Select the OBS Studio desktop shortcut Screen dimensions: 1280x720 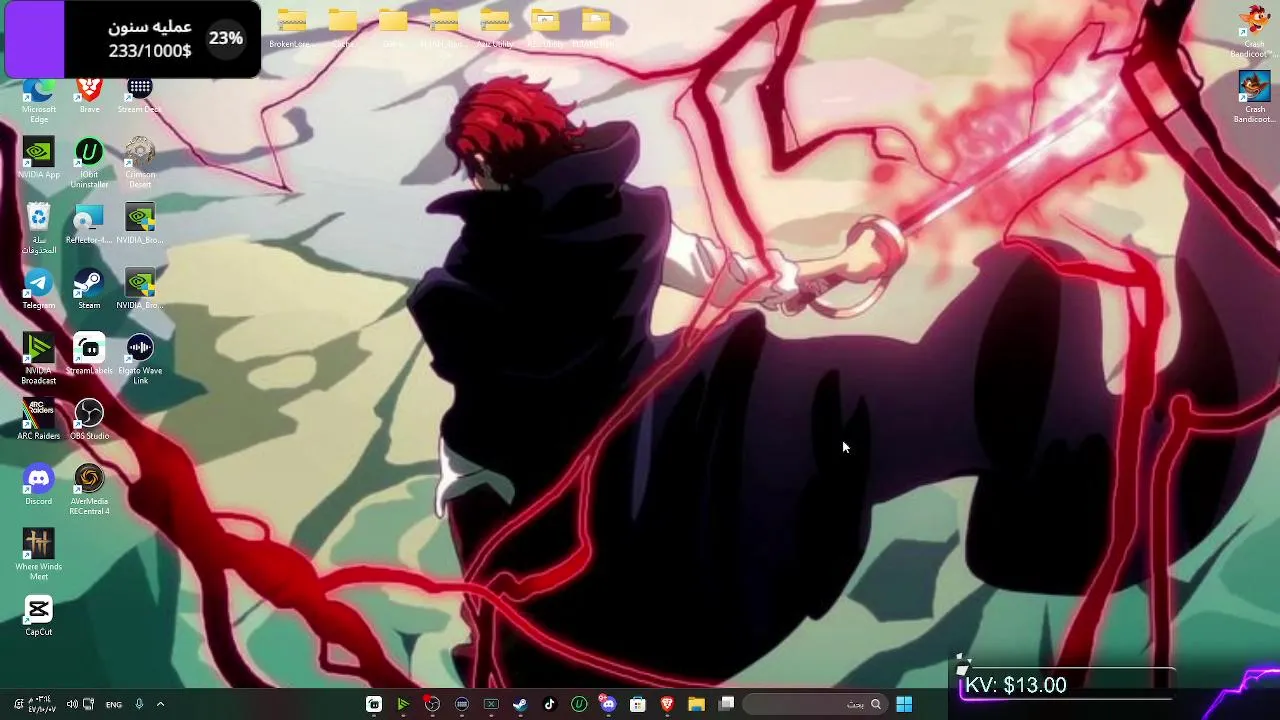click(x=89, y=420)
